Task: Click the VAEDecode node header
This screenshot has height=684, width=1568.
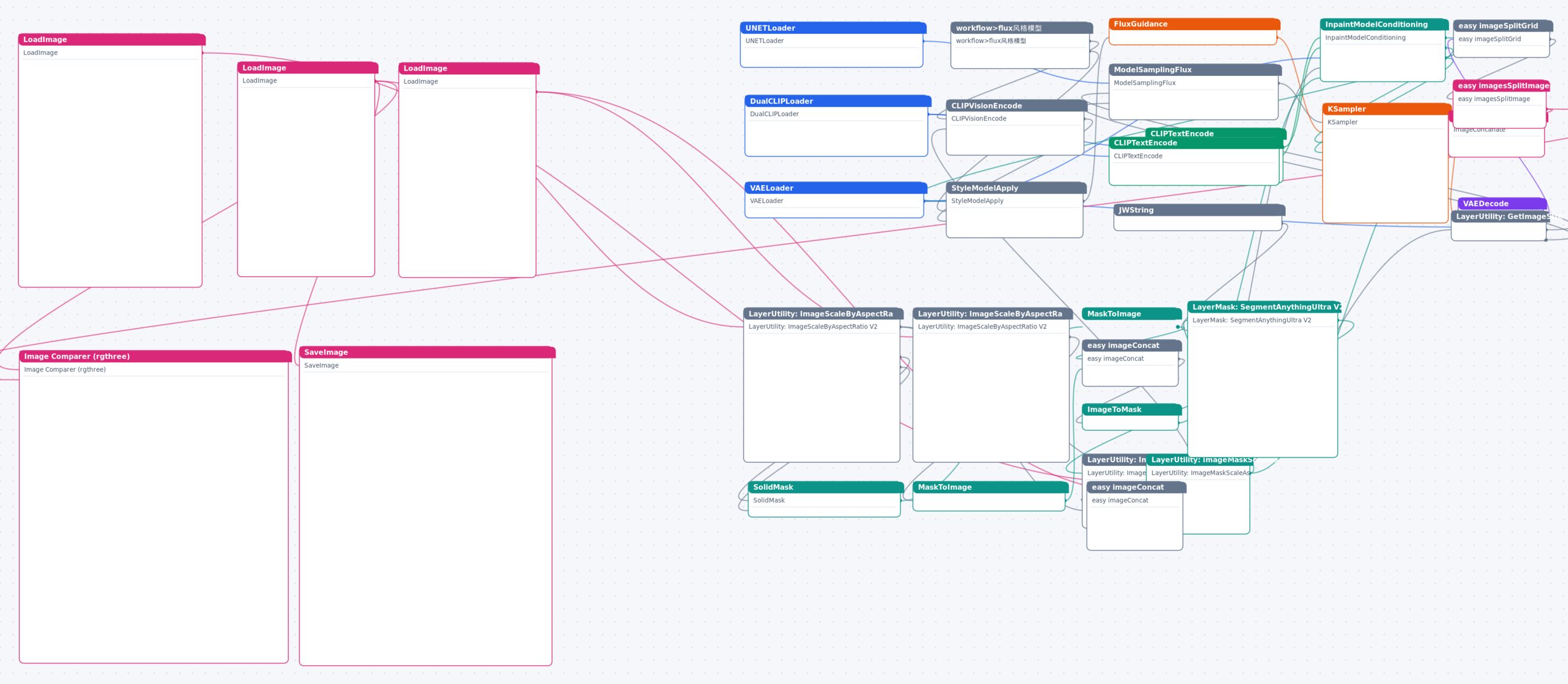Action: (x=1502, y=204)
